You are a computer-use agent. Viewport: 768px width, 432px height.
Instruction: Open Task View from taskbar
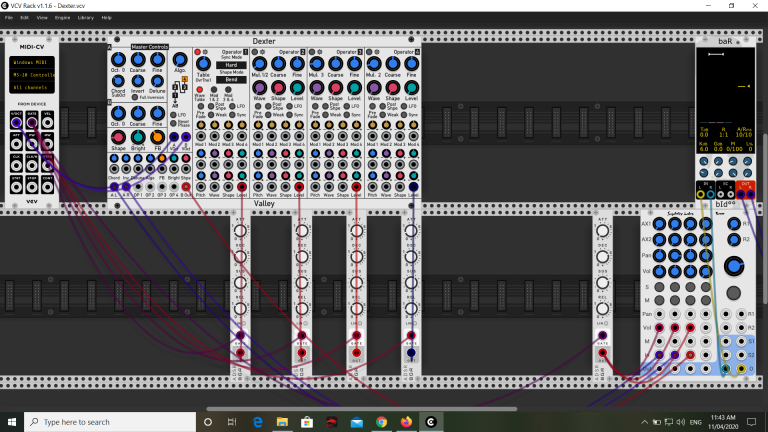pos(232,422)
